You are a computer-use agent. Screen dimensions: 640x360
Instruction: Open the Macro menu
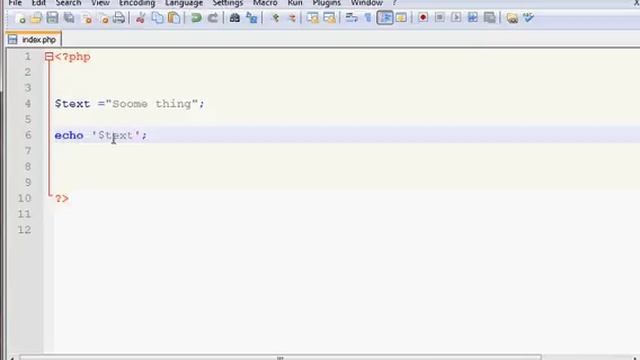(265, 3)
